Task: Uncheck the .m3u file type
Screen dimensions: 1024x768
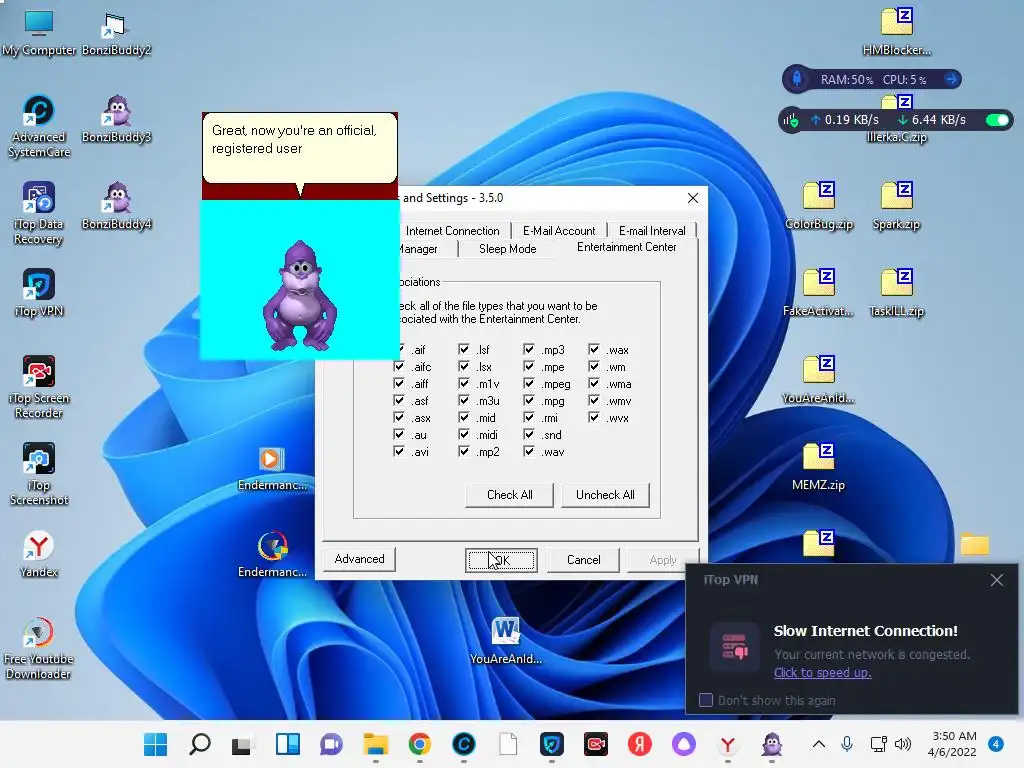Action: [464, 400]
